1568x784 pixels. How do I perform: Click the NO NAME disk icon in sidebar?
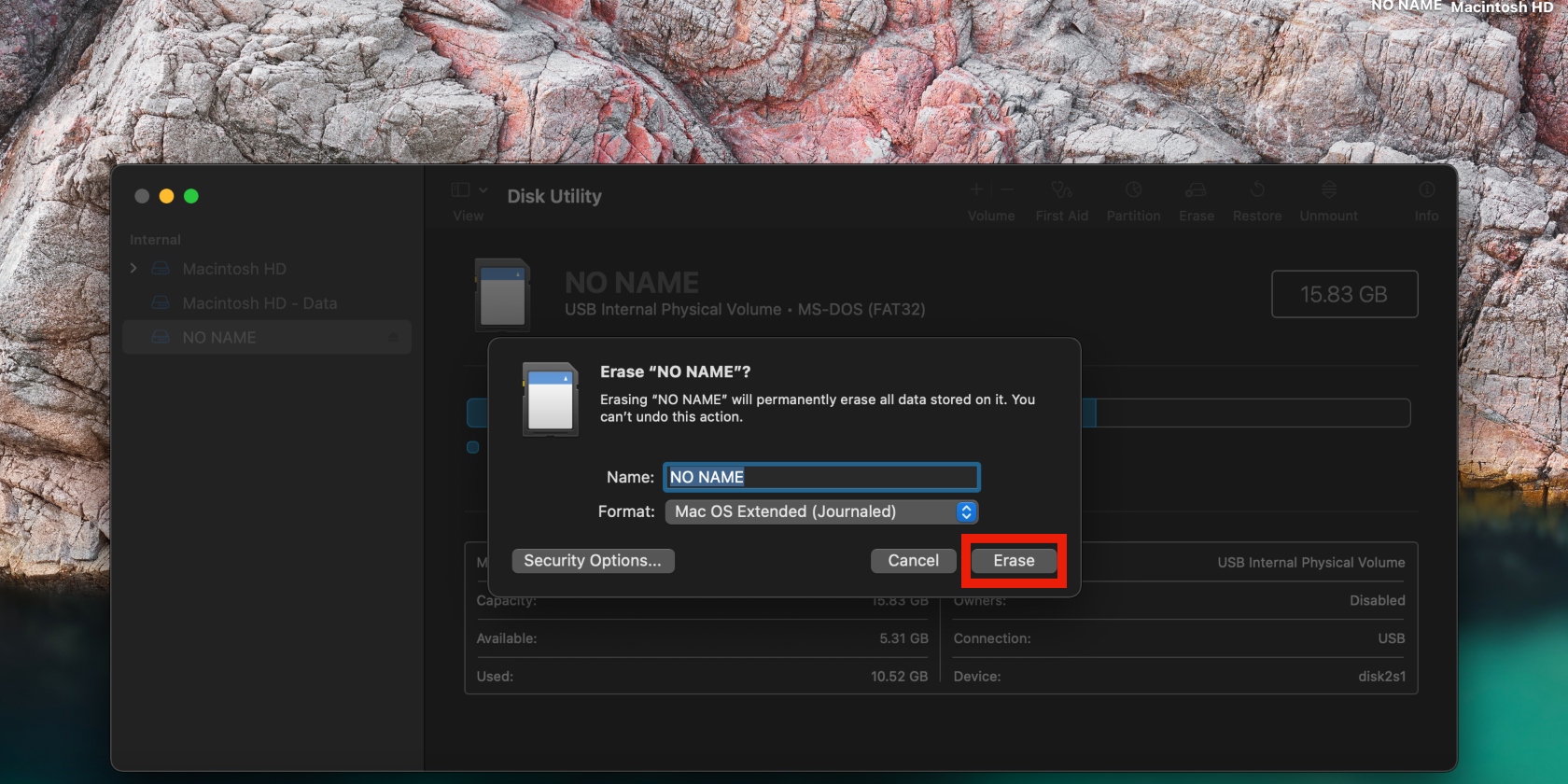(161, 337)
